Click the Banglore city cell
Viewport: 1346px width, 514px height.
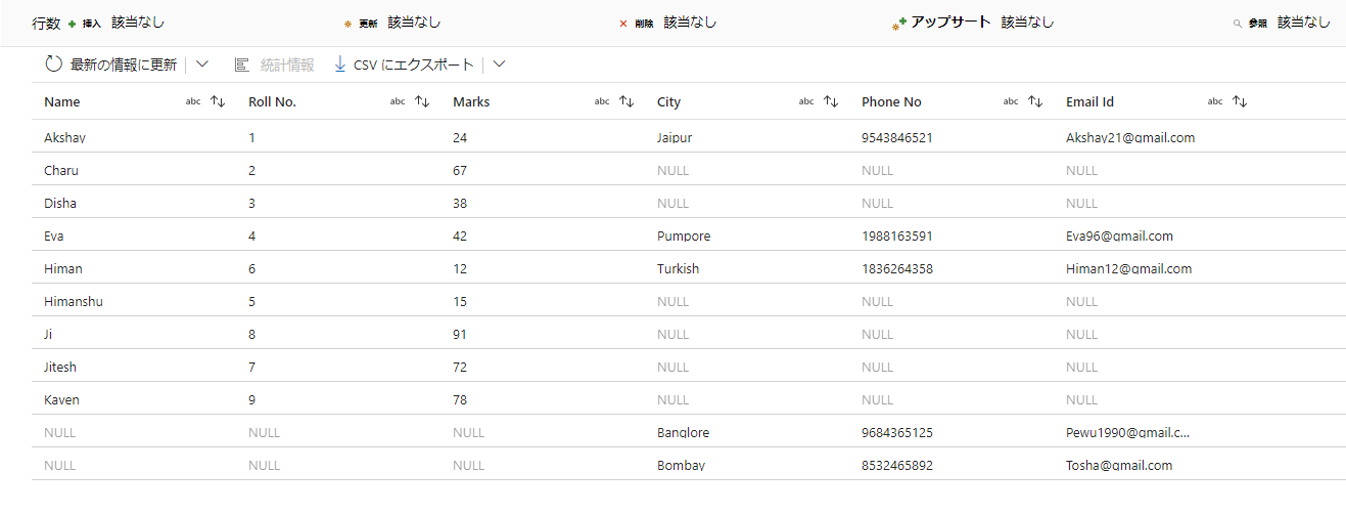(683, 433)
